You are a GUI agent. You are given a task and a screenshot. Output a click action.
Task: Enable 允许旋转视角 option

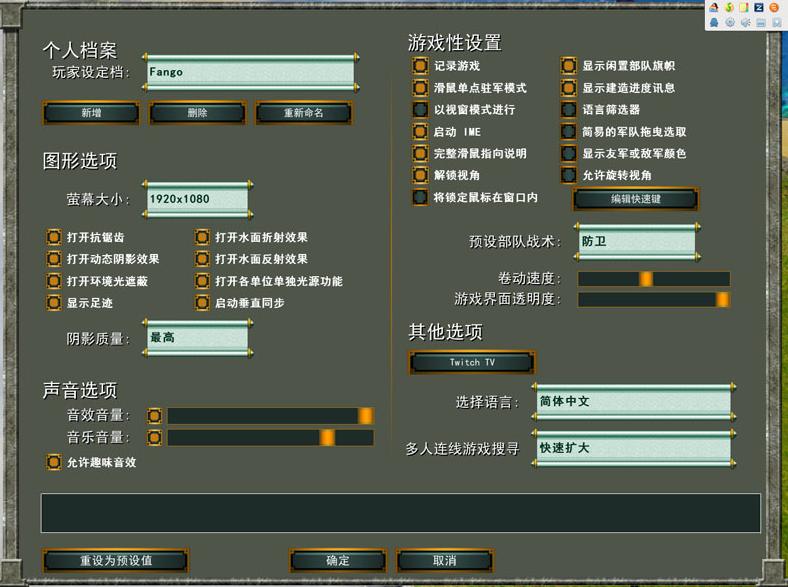(568, 175)
